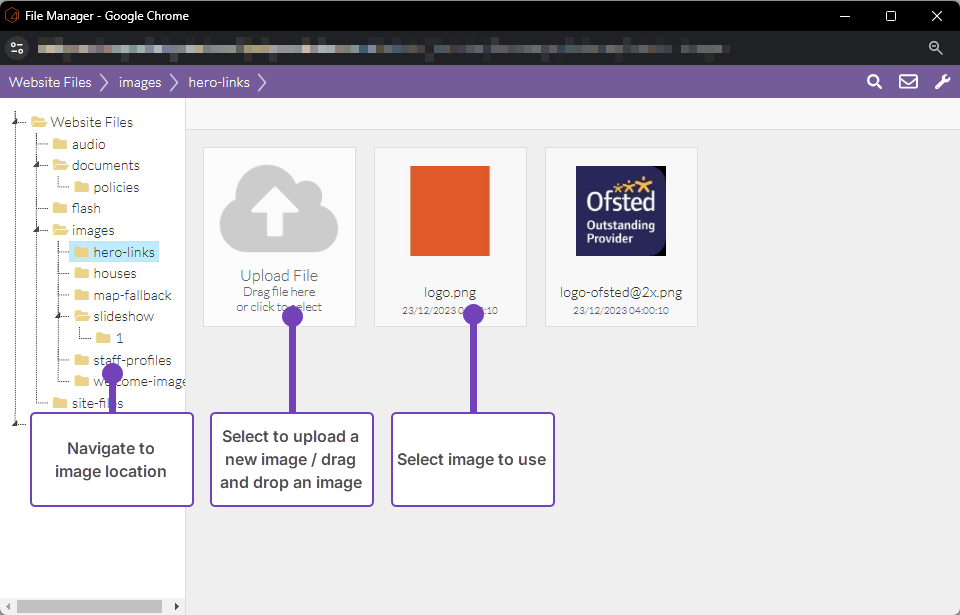The image size is (960, 615).
Task: Open the wrench settings tool icon
Action: tap(942, 82)
